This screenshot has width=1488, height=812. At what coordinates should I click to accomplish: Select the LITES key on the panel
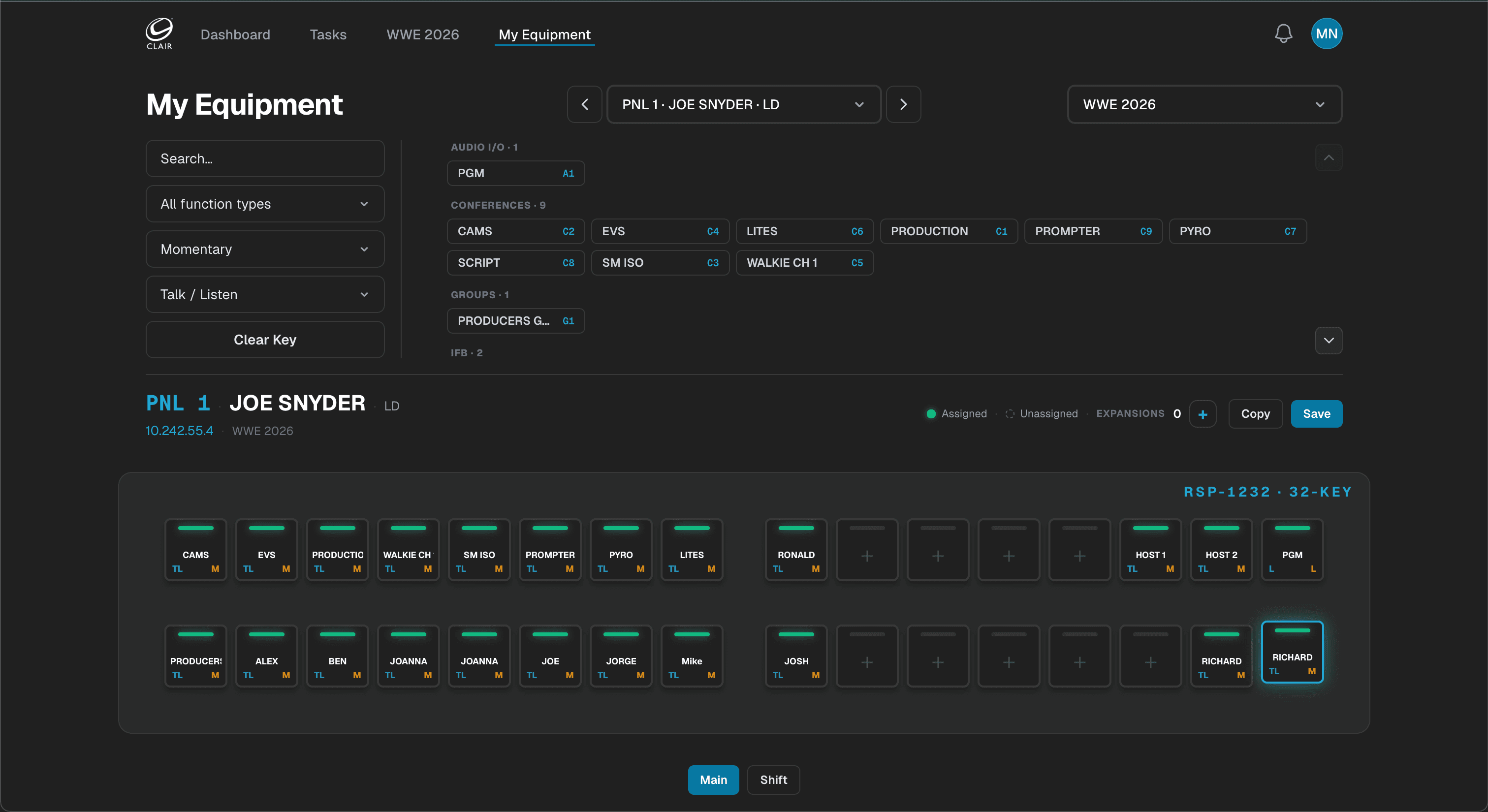click(692, 550)
